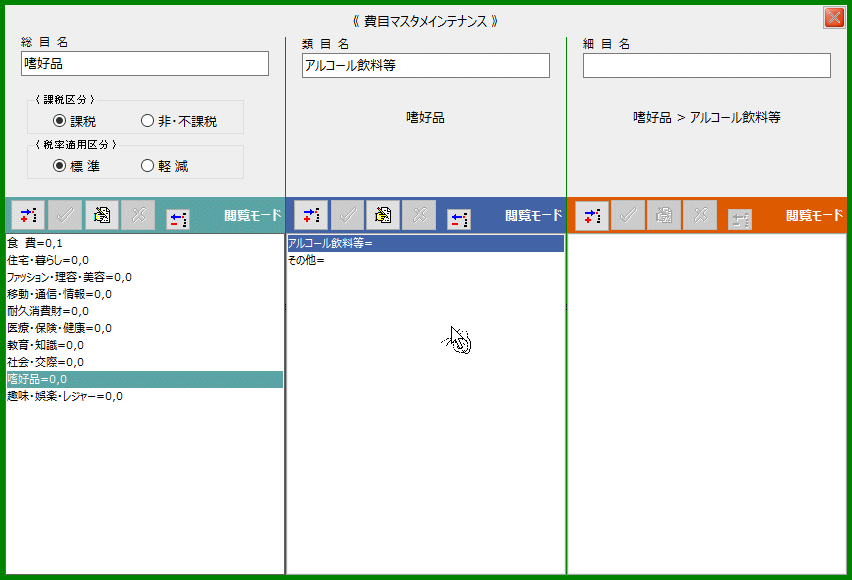Click the cancel X icon in the teal toolbar
Image resolution: width=852 pixels, height=580 pixels.
[x=138, y=215]
